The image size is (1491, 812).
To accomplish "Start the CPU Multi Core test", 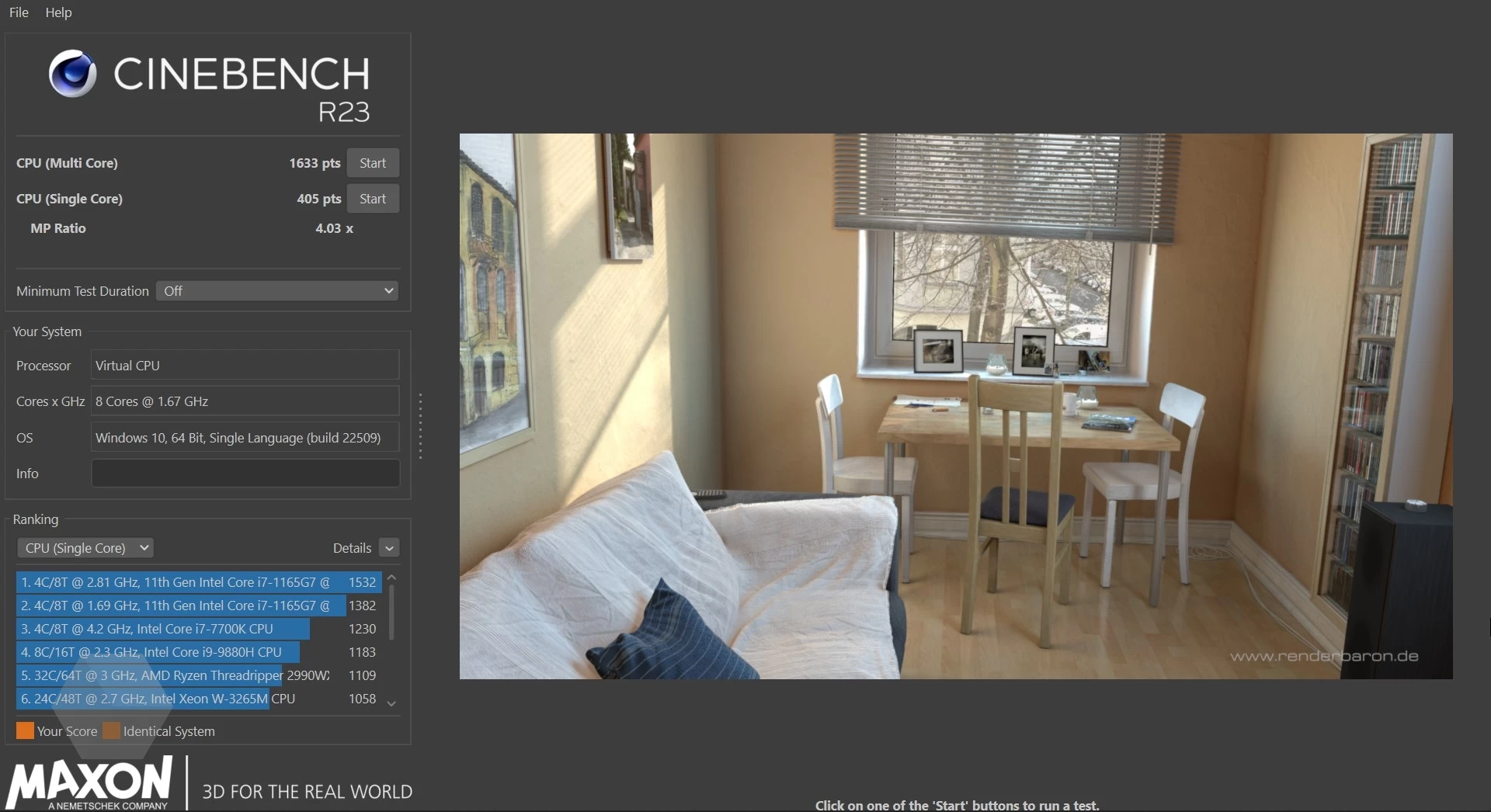I will tap(372, 163).
